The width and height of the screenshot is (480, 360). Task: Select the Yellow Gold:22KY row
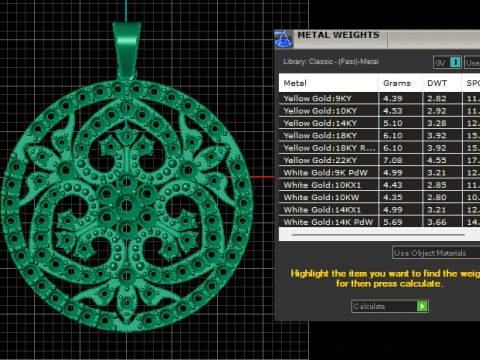point(379,160)
